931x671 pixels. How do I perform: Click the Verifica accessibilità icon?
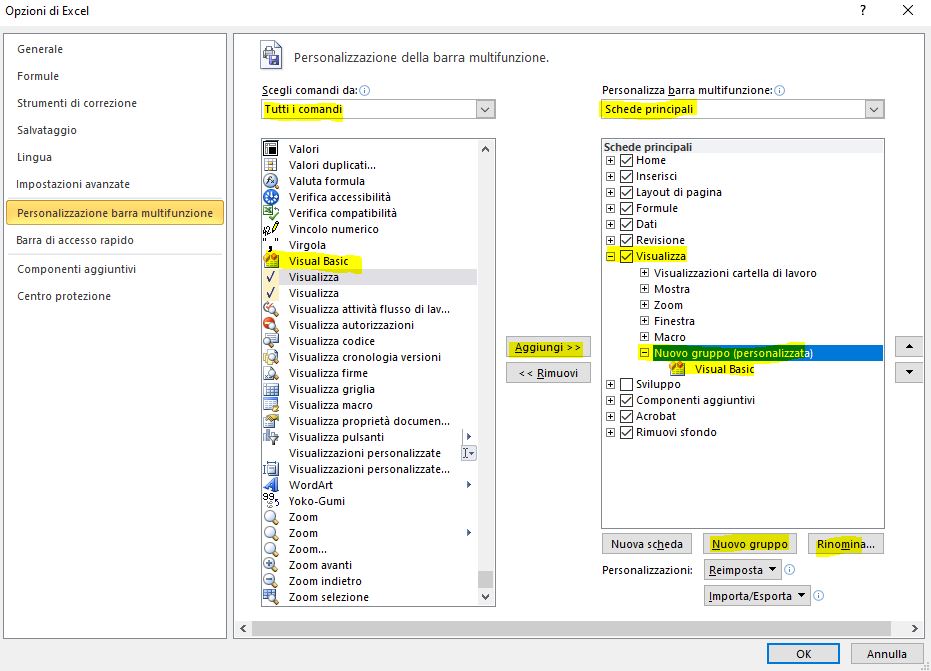pyautogui.click(x=271, y=197)
